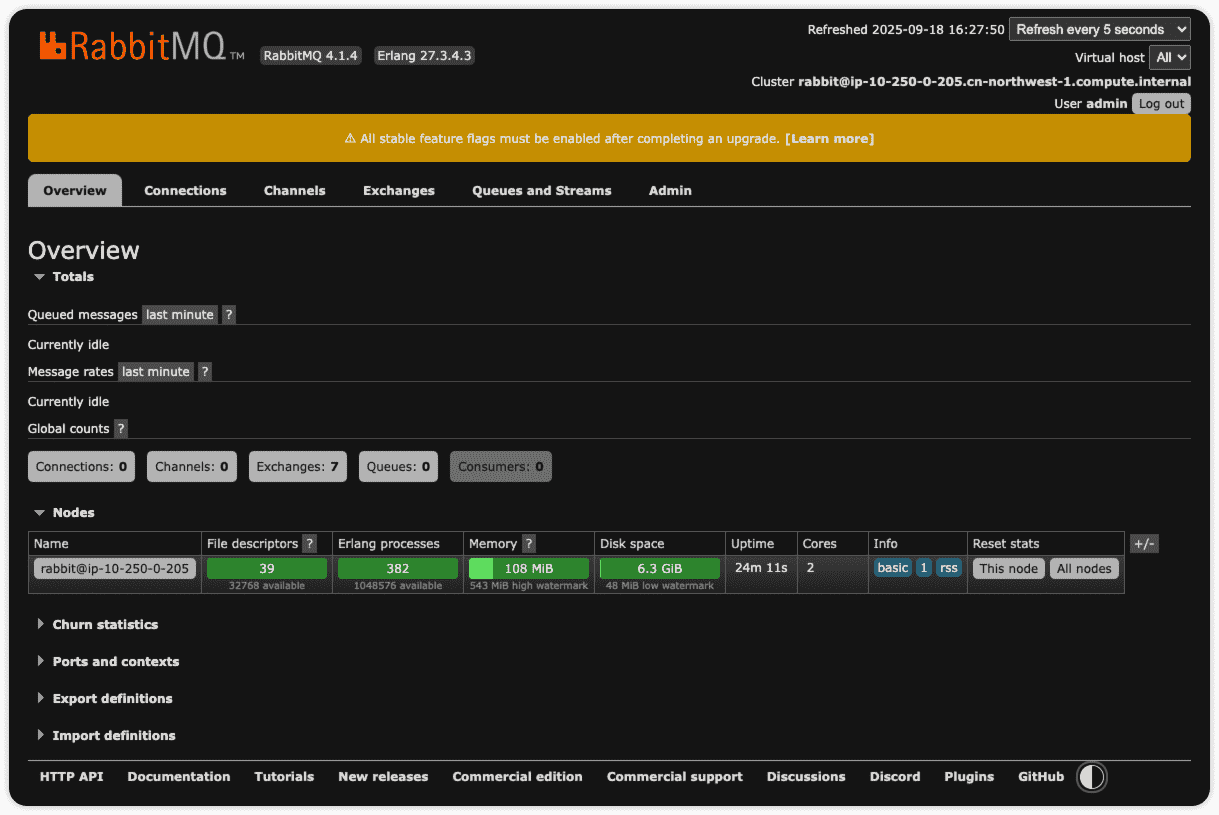Open the Discord footer link

[895, 777]
